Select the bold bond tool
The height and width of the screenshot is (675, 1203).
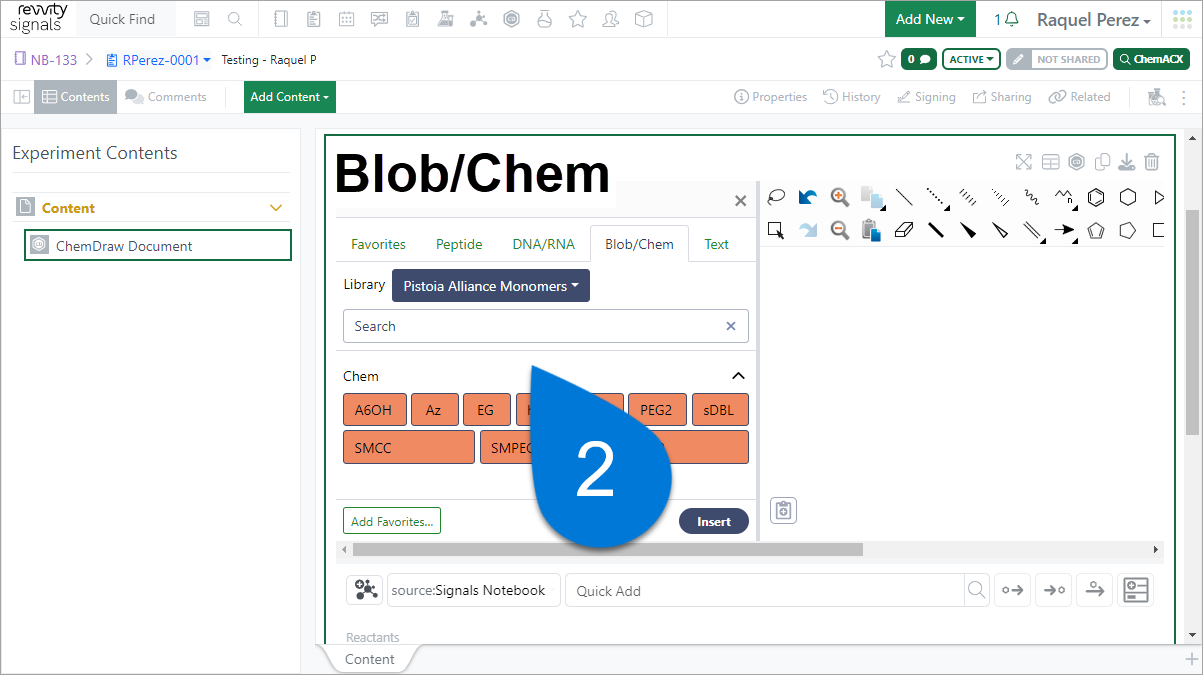coord(936,230)
